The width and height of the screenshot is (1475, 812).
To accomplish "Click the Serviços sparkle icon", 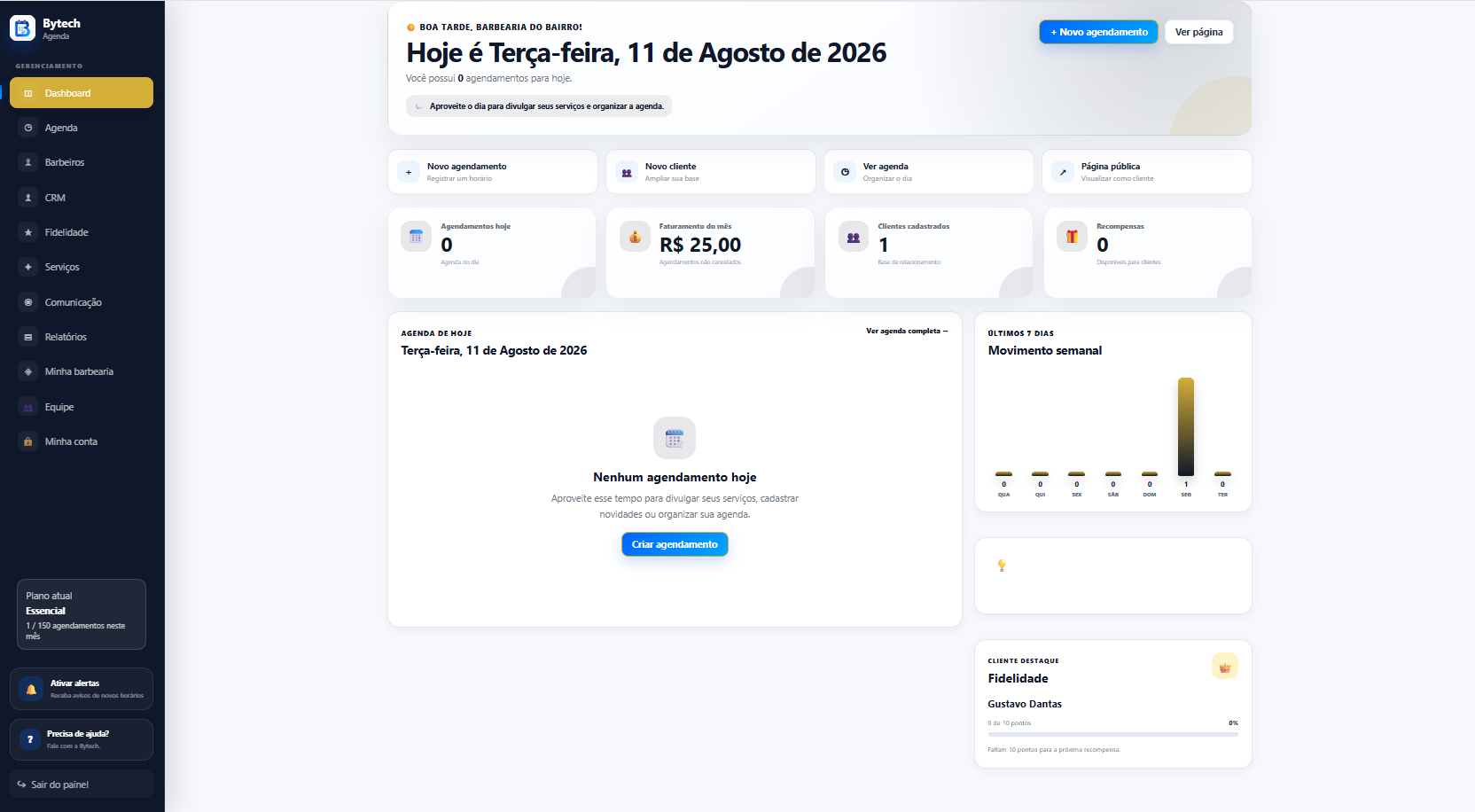I will 28,267.
